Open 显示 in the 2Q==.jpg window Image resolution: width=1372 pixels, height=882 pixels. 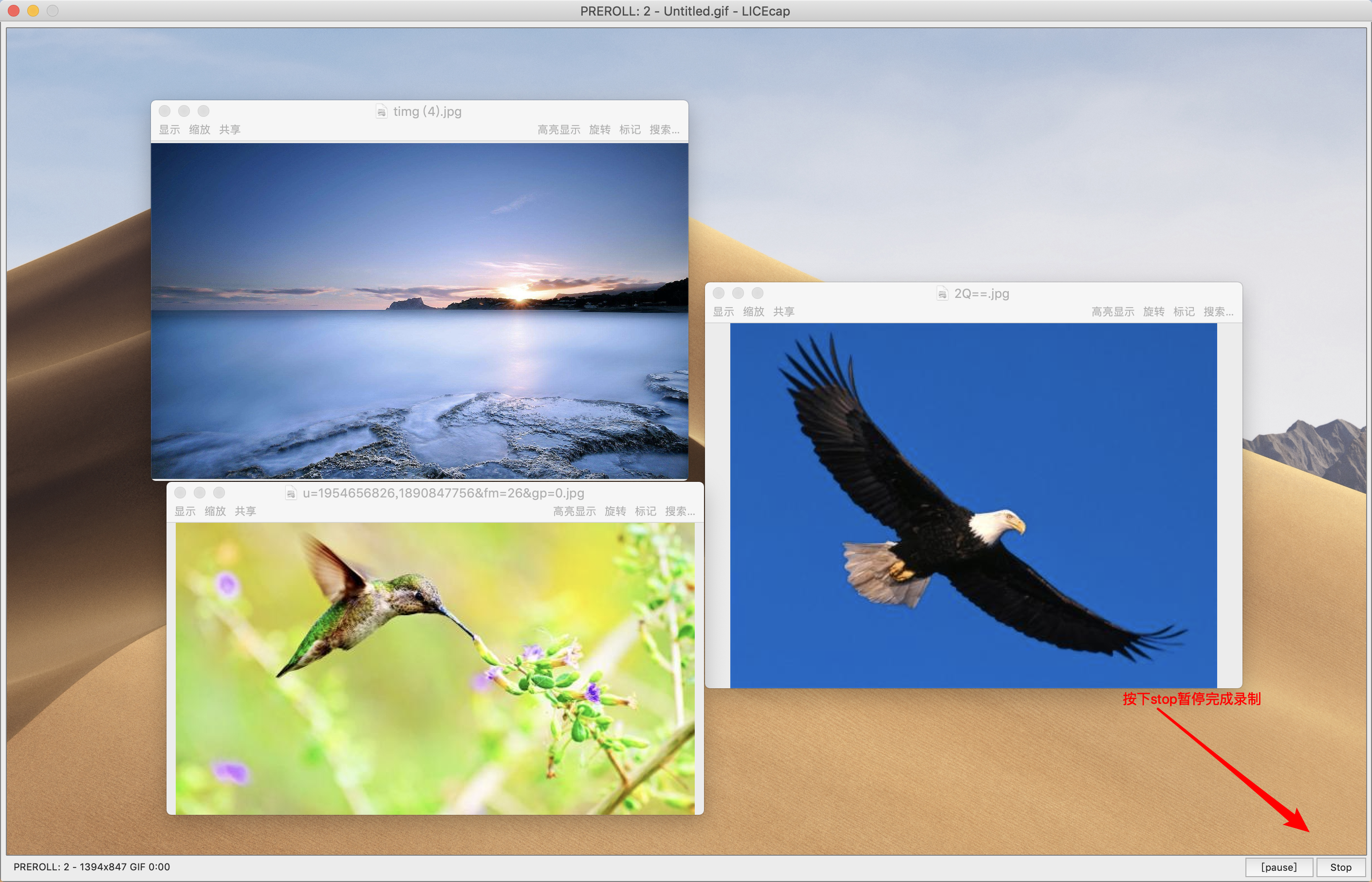[723, 312]
